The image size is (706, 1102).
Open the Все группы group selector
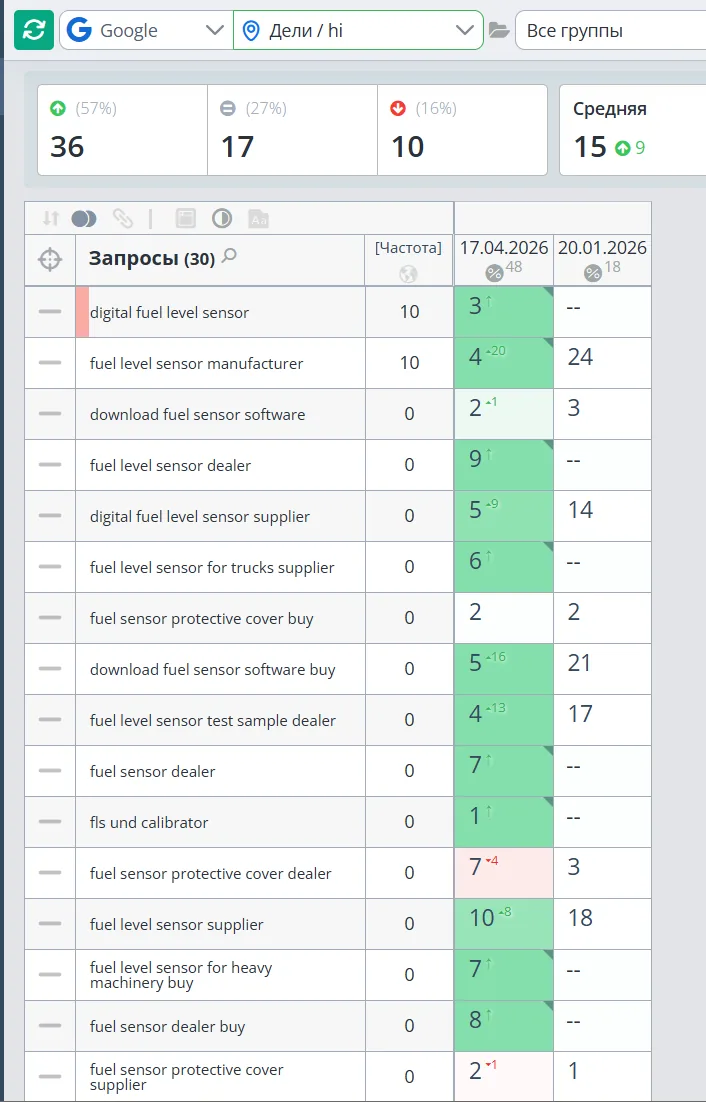(610, 30)
